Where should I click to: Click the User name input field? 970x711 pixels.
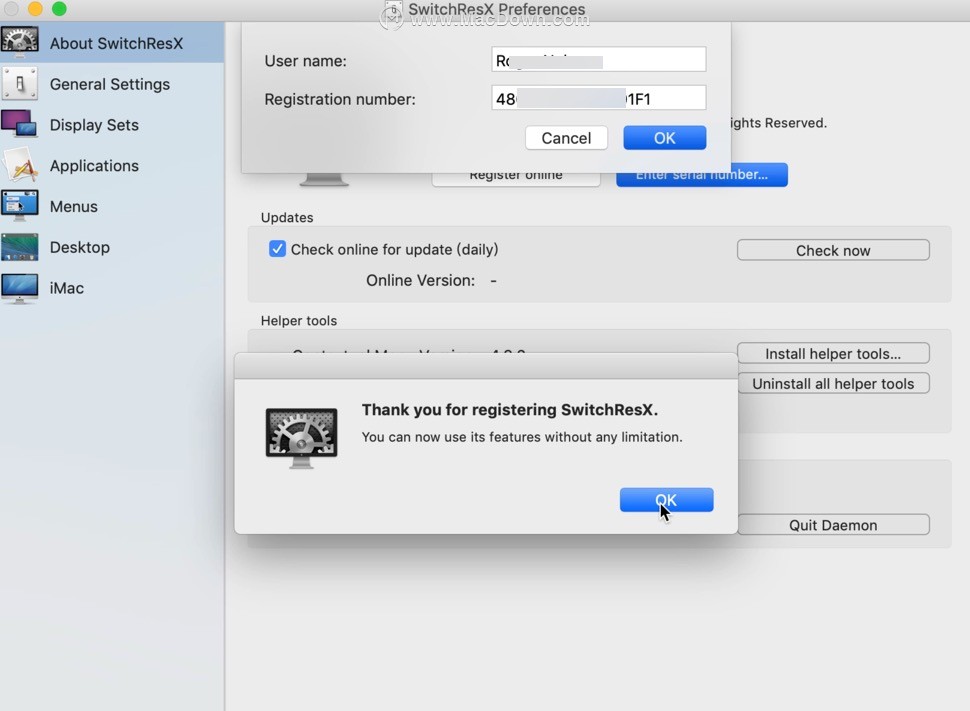598,60
